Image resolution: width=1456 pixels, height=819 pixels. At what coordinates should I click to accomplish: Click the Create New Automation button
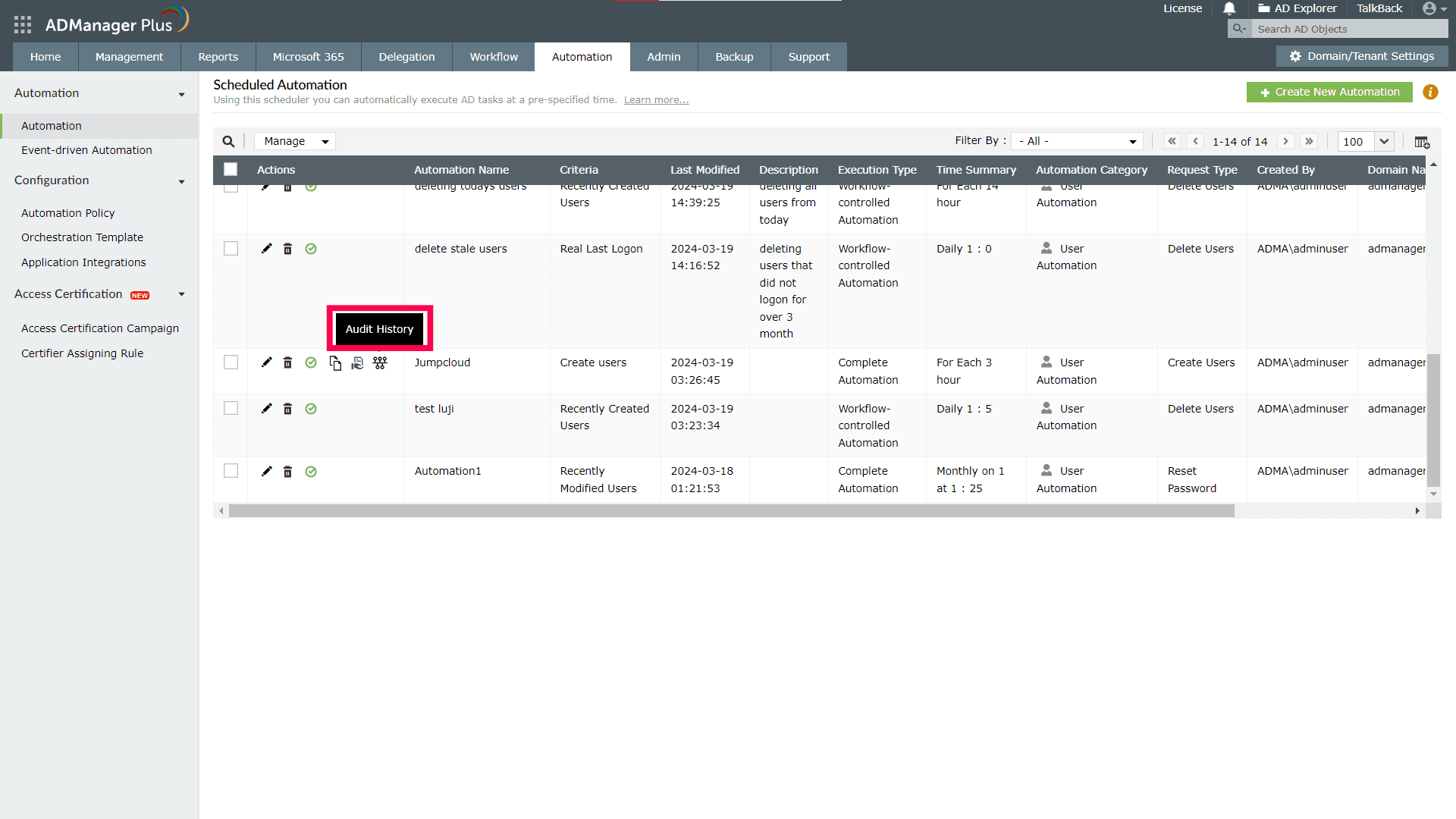pyautogui.click(x=1329, y=92)
